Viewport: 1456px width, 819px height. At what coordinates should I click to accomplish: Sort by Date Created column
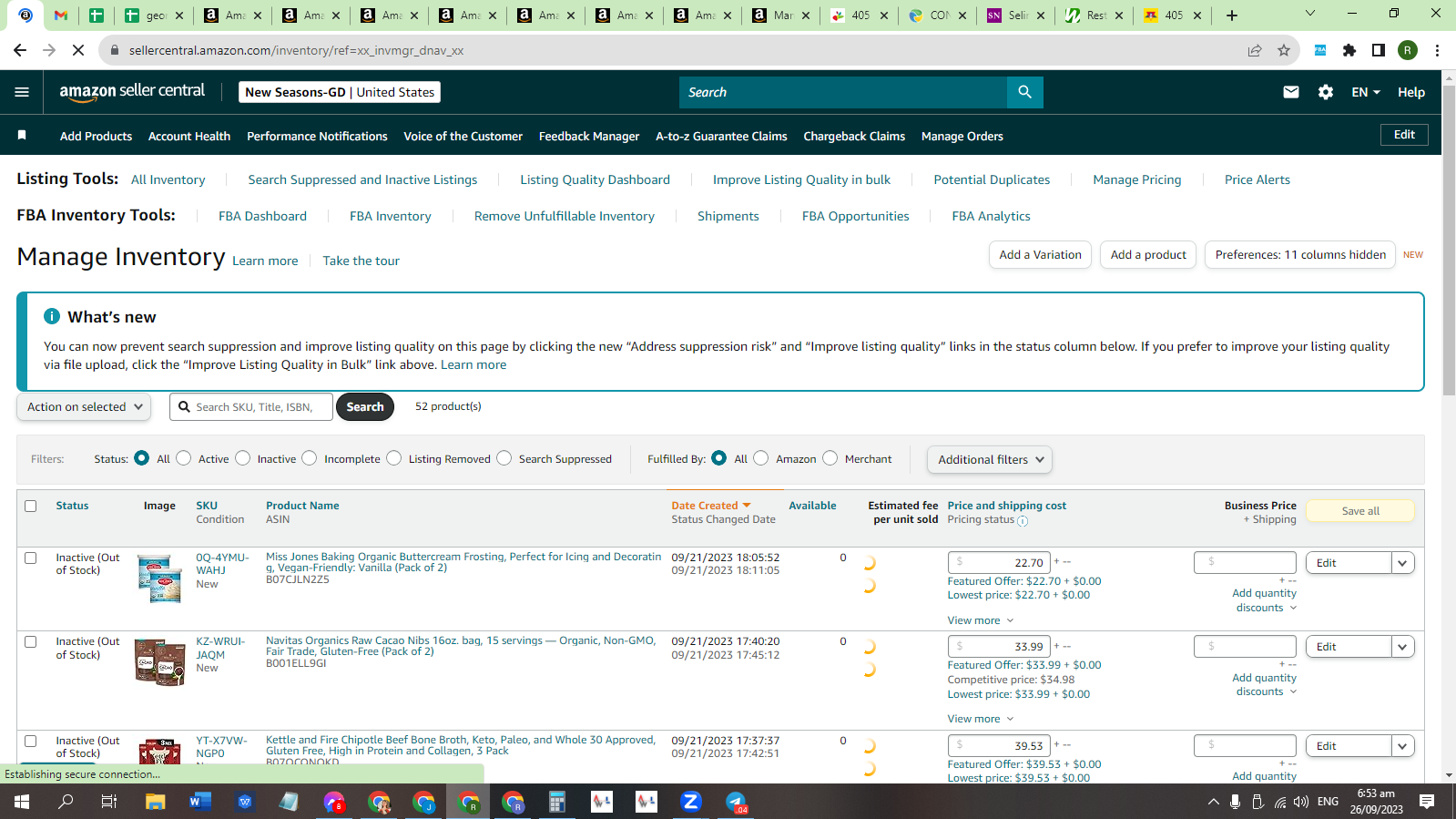[710, 506]
